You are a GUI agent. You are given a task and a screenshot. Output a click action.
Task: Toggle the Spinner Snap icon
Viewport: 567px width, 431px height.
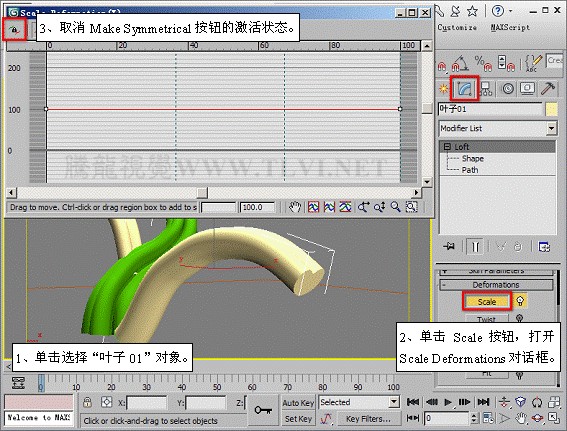tap(507, 63)
